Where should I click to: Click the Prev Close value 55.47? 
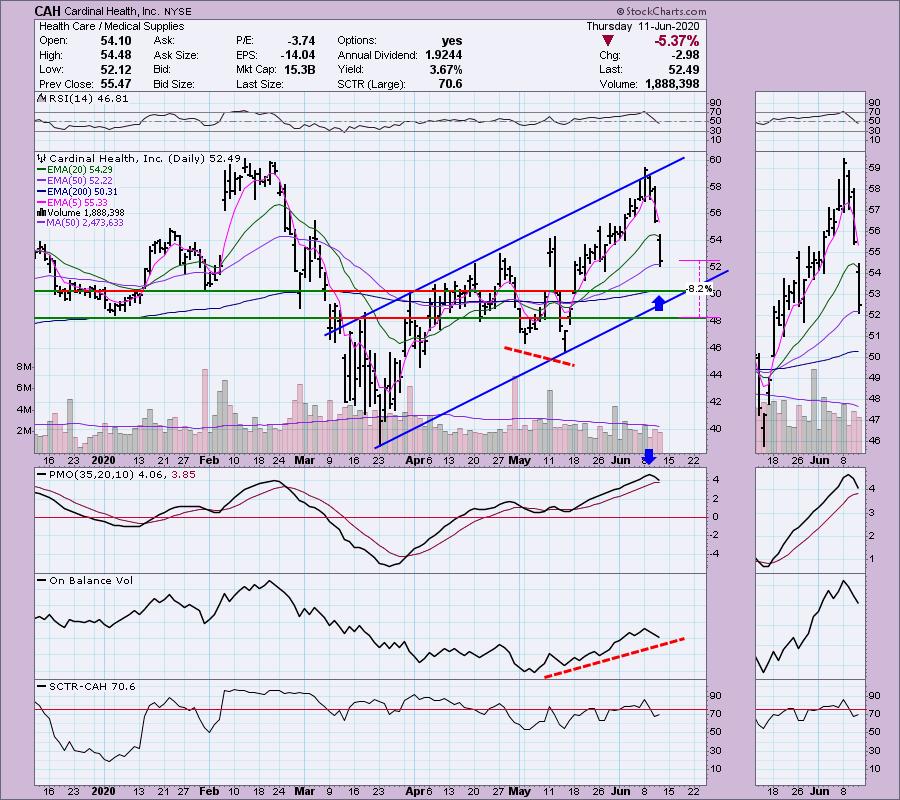pos(116,84)
